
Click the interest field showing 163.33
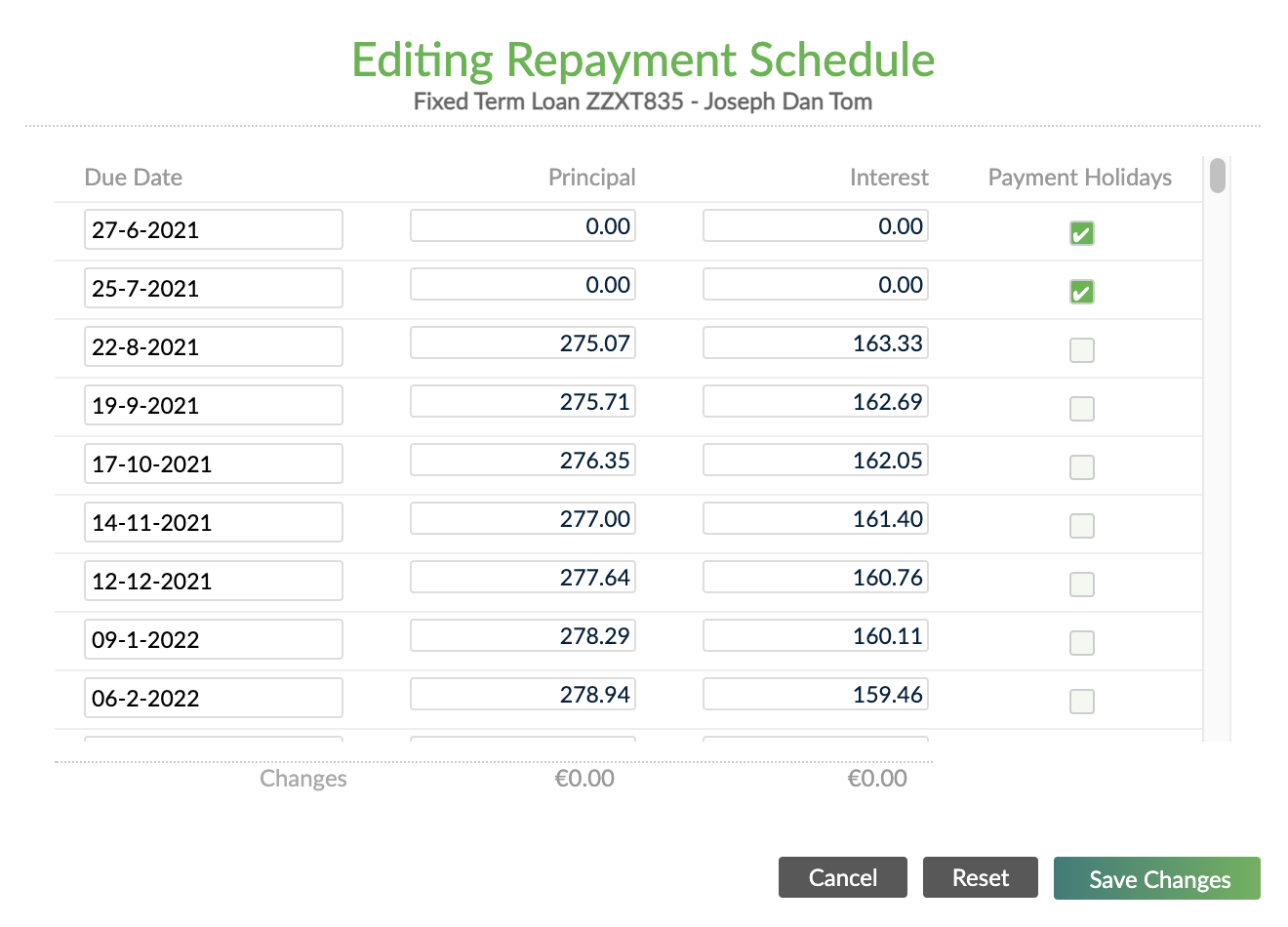[x=815, y=343]
